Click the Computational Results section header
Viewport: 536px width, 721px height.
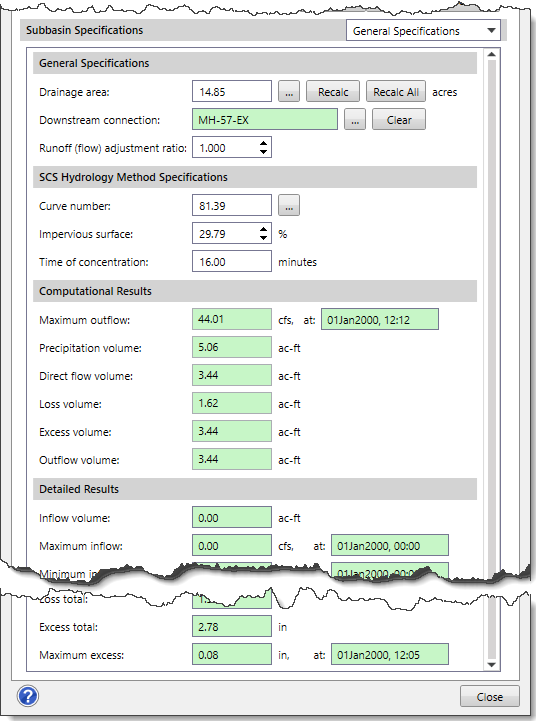coord(255,291)
